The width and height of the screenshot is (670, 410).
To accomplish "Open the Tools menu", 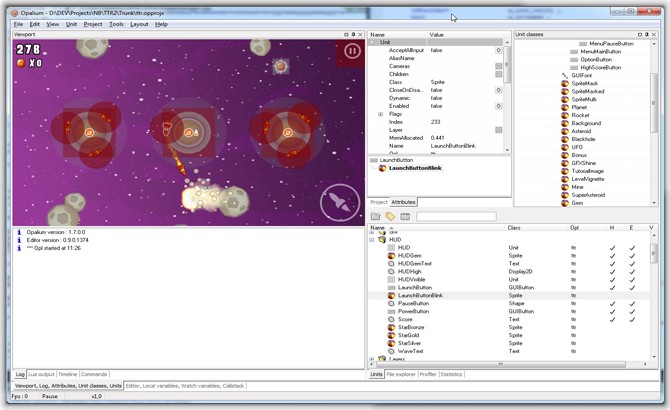I will 116,24.
